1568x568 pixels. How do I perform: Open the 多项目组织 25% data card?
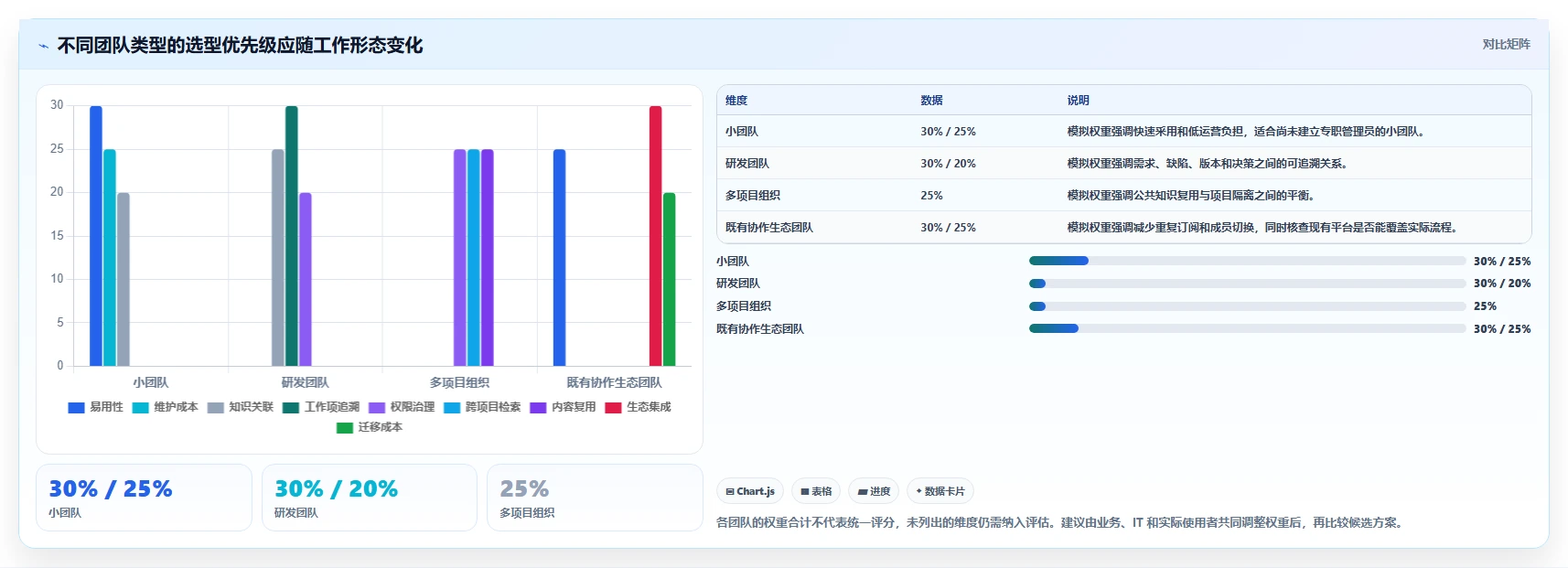pyautogui.click(x=595, y=498)
